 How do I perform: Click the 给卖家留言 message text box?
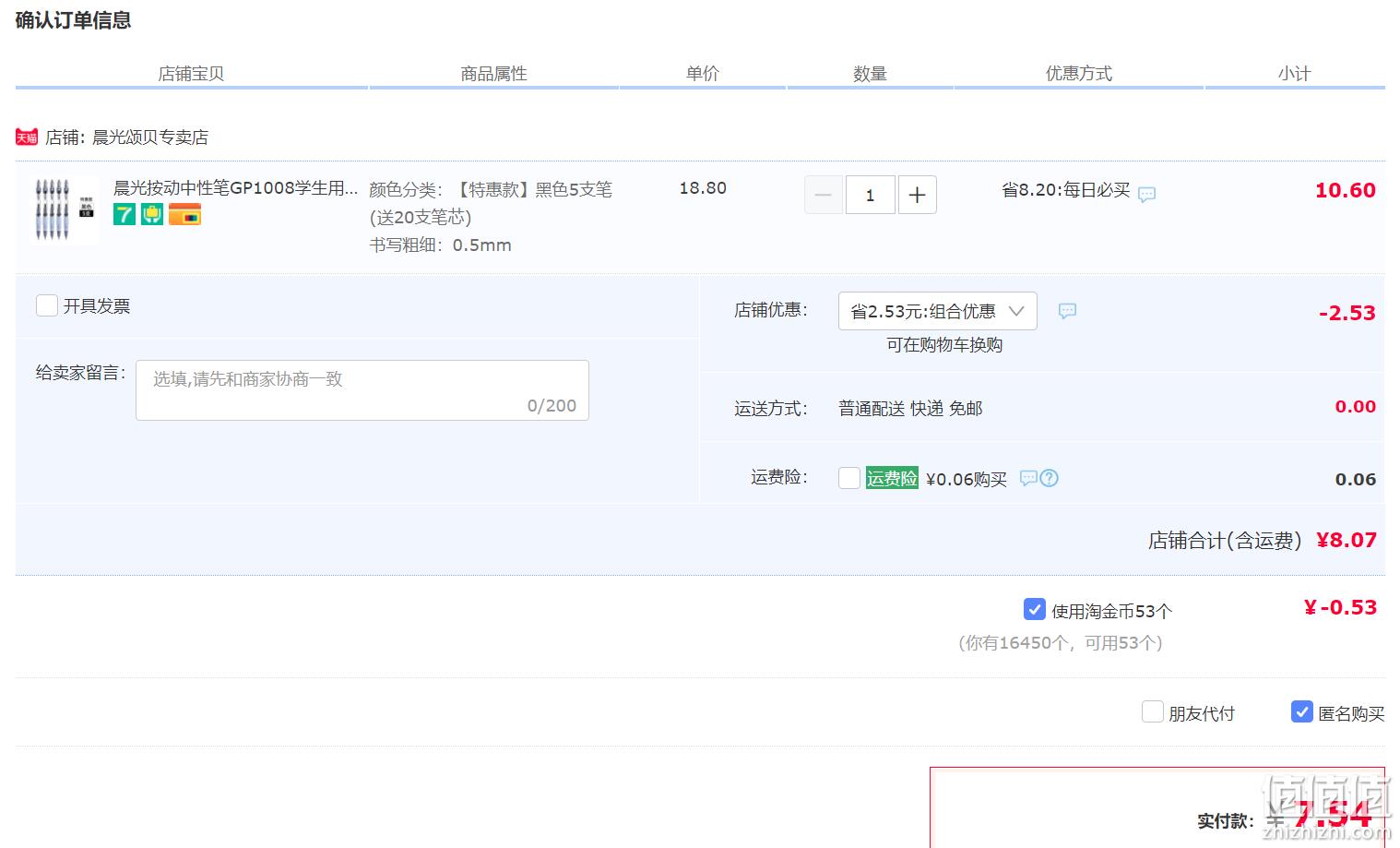tap(362, 390)
